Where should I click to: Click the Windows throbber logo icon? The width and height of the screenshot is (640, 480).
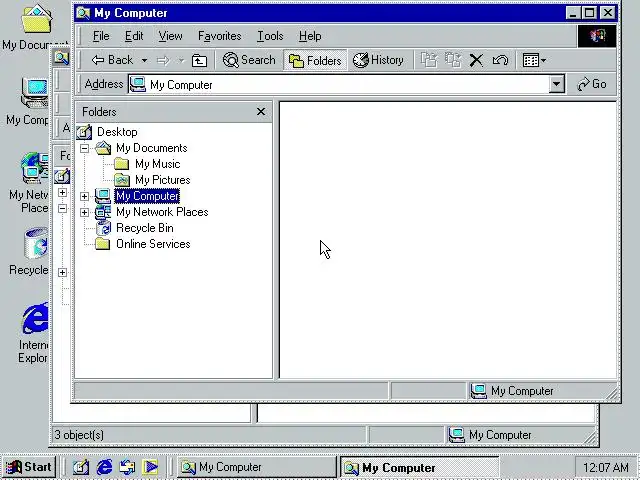597,36
